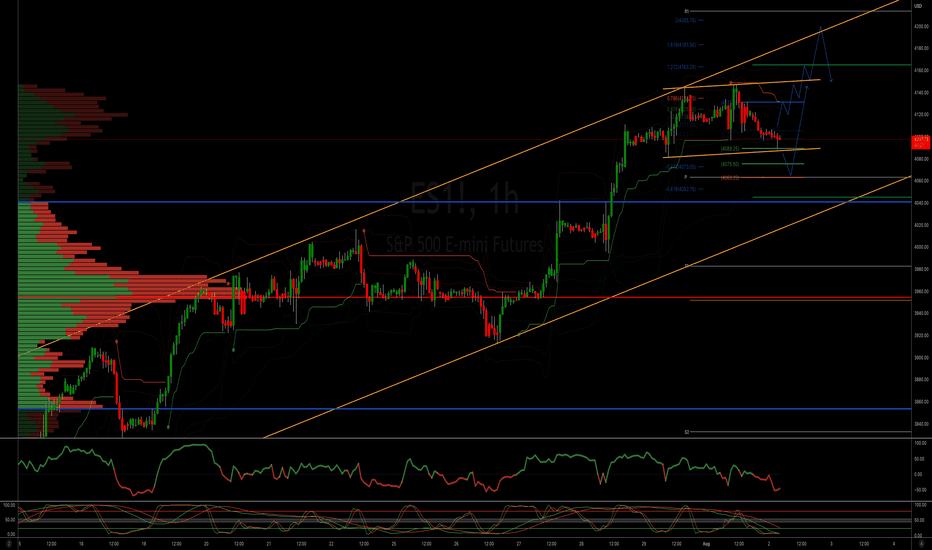Screen dimensions: 932x550
Task: Click the round icon left of the time axis
Action: coord(9,543)
